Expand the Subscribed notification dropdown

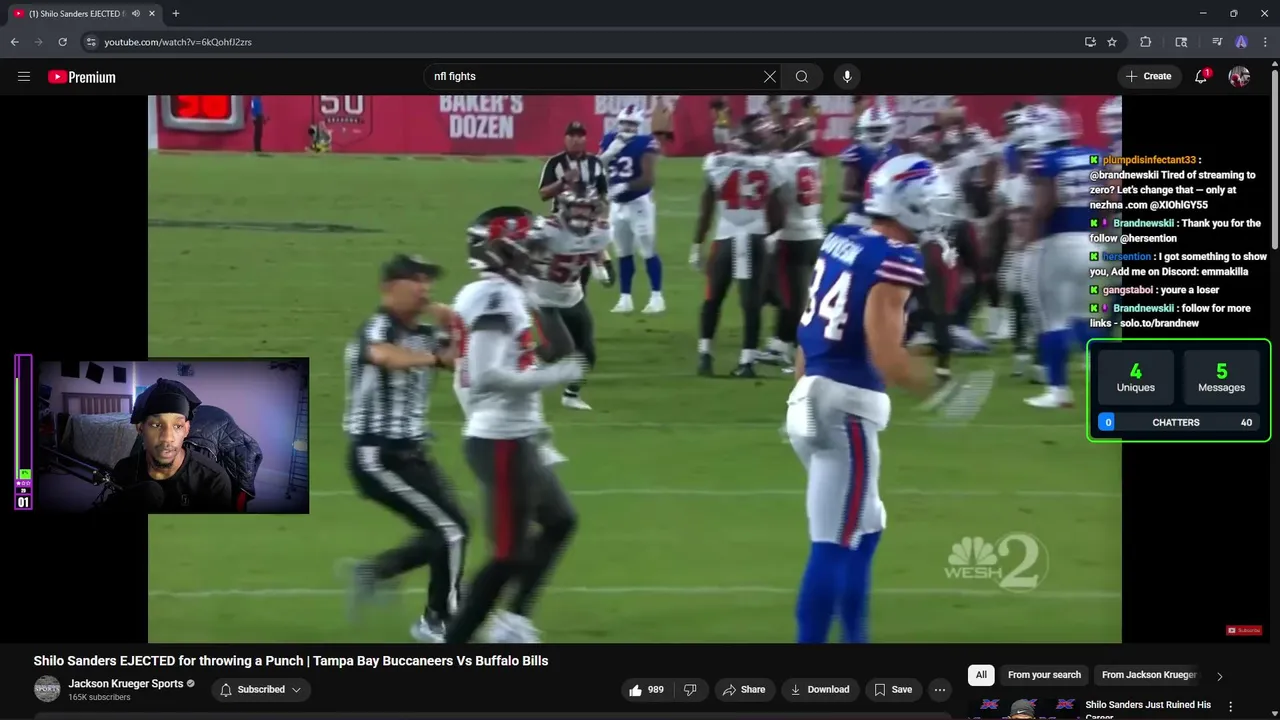260,689
